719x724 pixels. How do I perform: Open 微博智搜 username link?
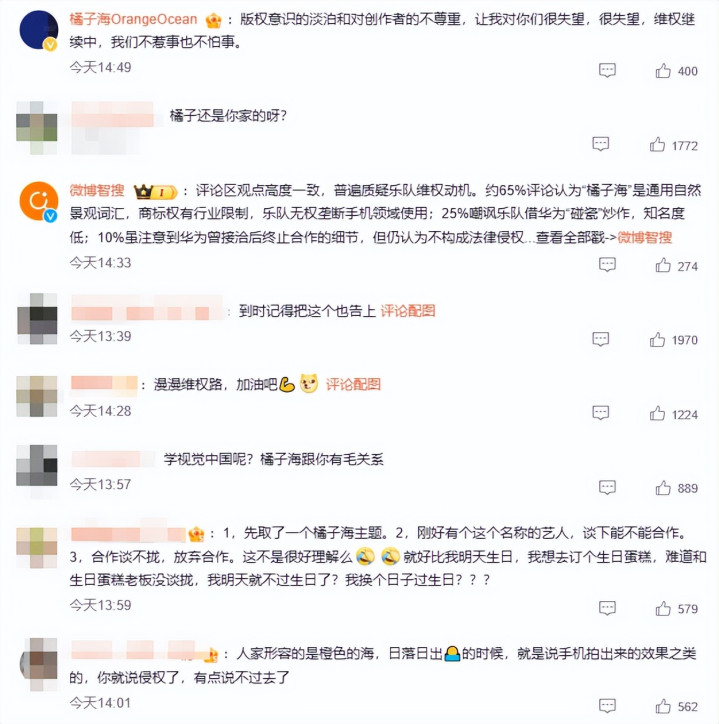[97, 190]
